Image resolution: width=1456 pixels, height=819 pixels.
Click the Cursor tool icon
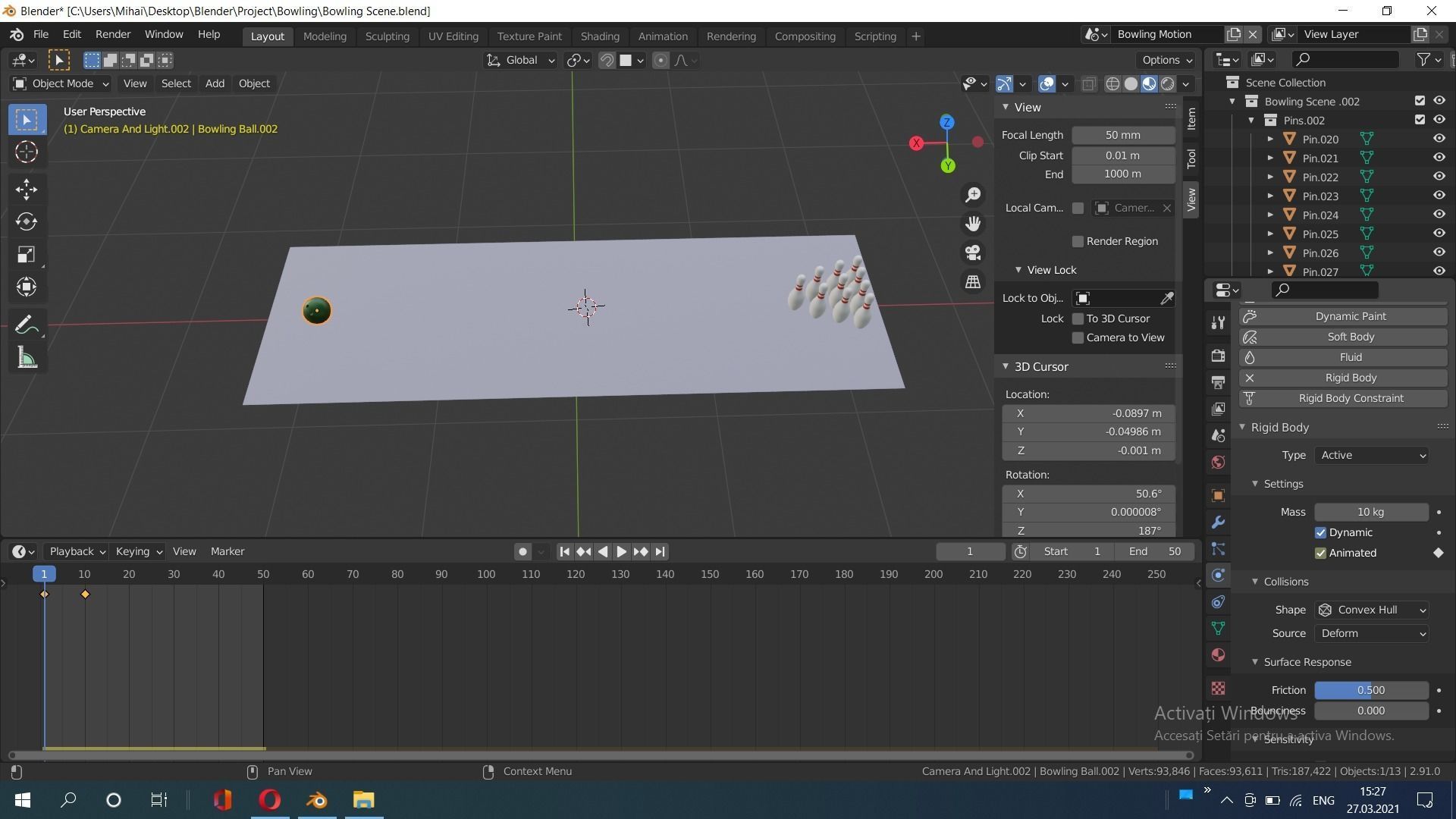point(27,152)
